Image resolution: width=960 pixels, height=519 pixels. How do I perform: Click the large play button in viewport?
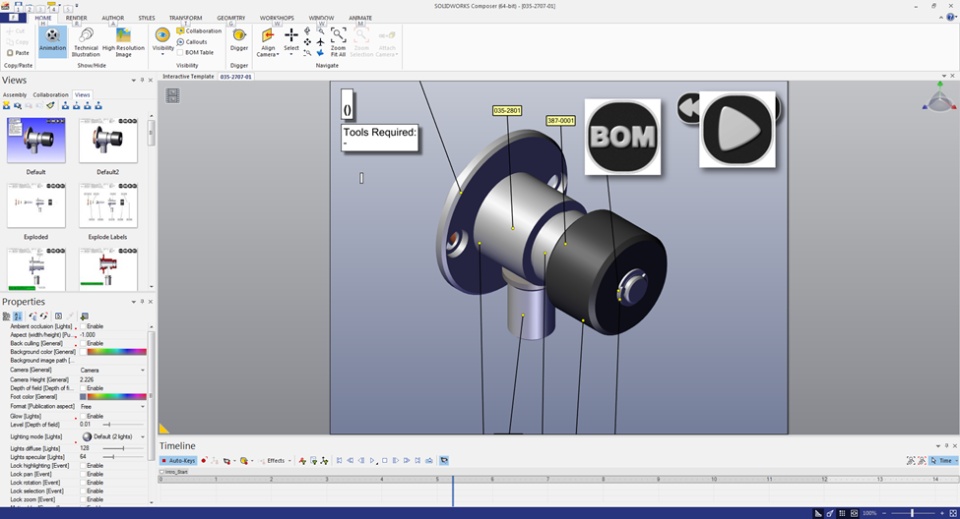[737, 129]
